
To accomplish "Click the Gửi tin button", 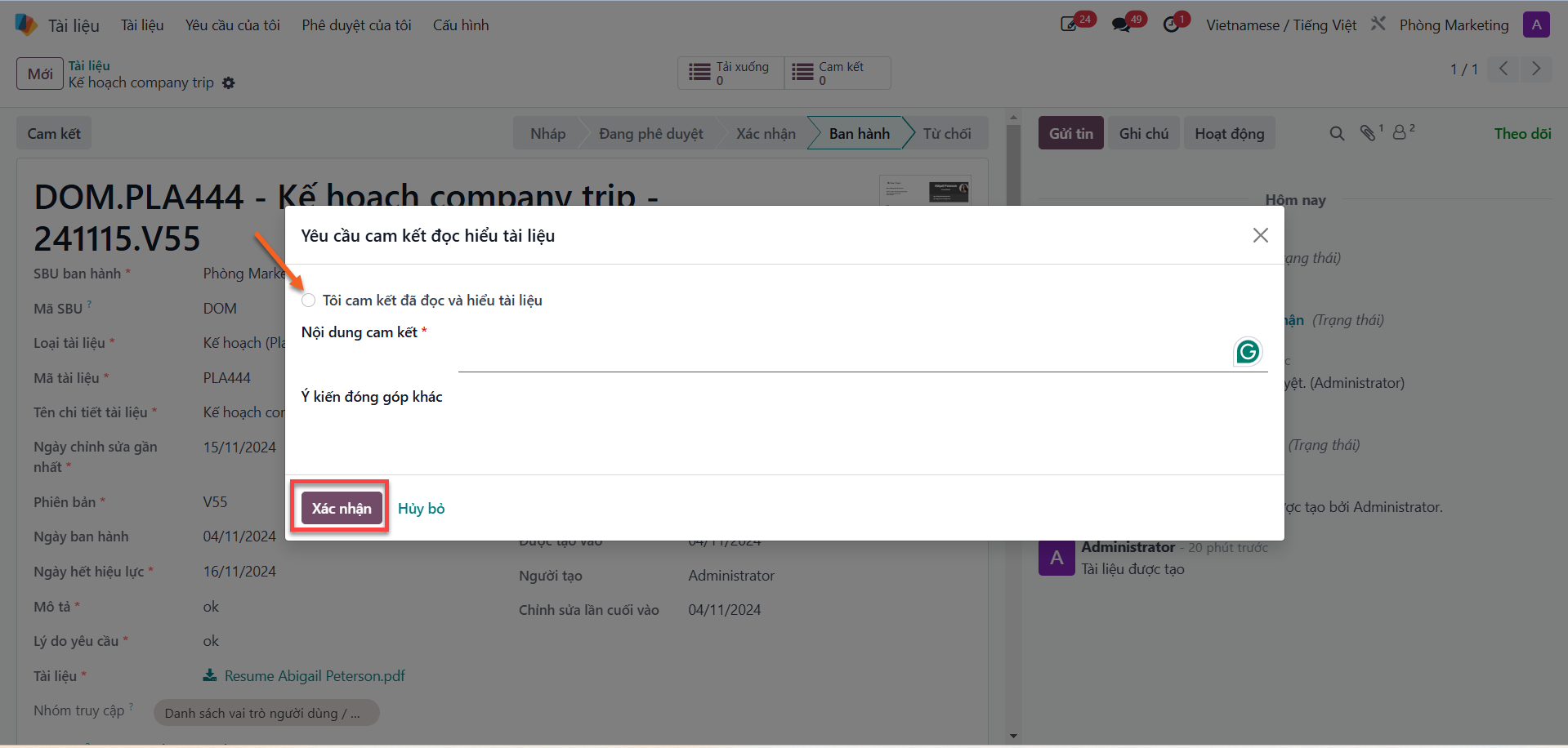I will 1071,133.
